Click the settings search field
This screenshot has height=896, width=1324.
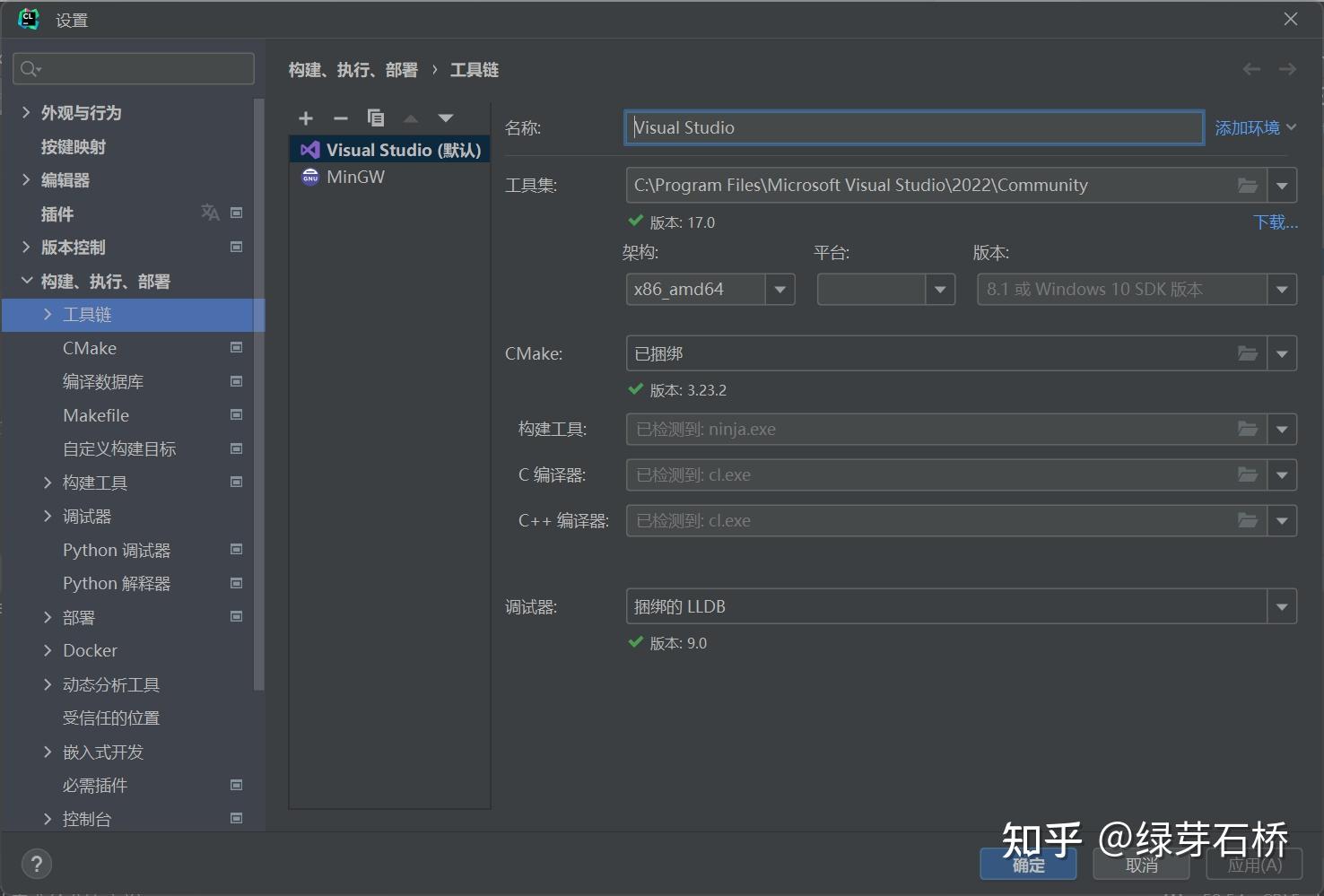coord(133,68)
